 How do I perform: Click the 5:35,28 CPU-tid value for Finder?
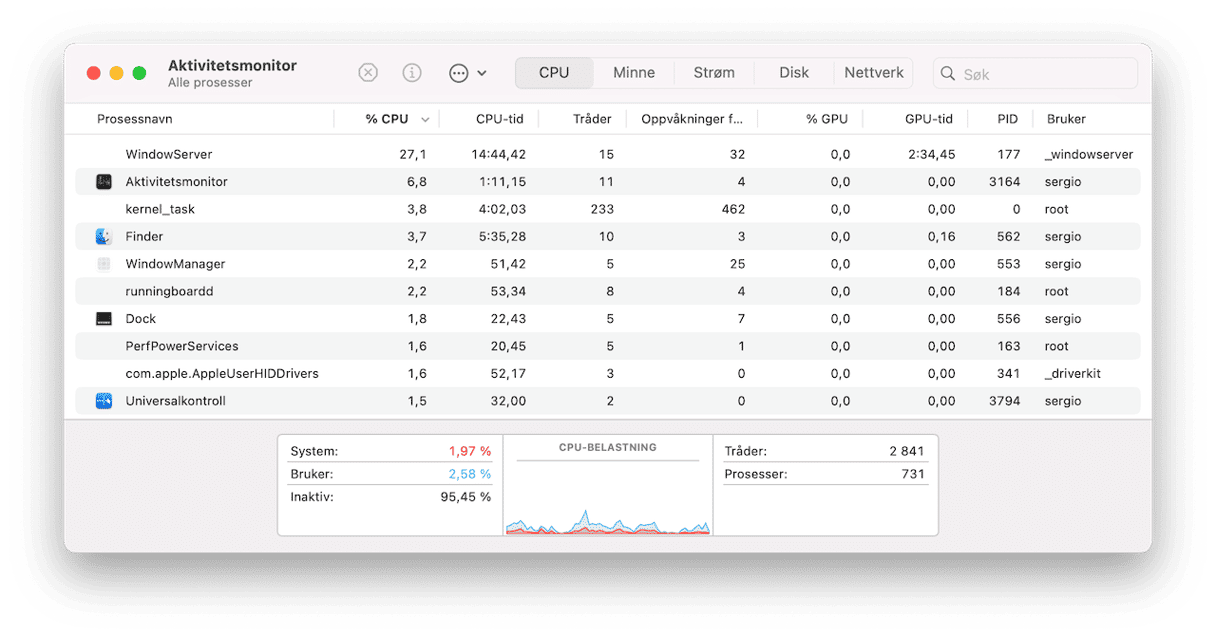click(503, 237)
